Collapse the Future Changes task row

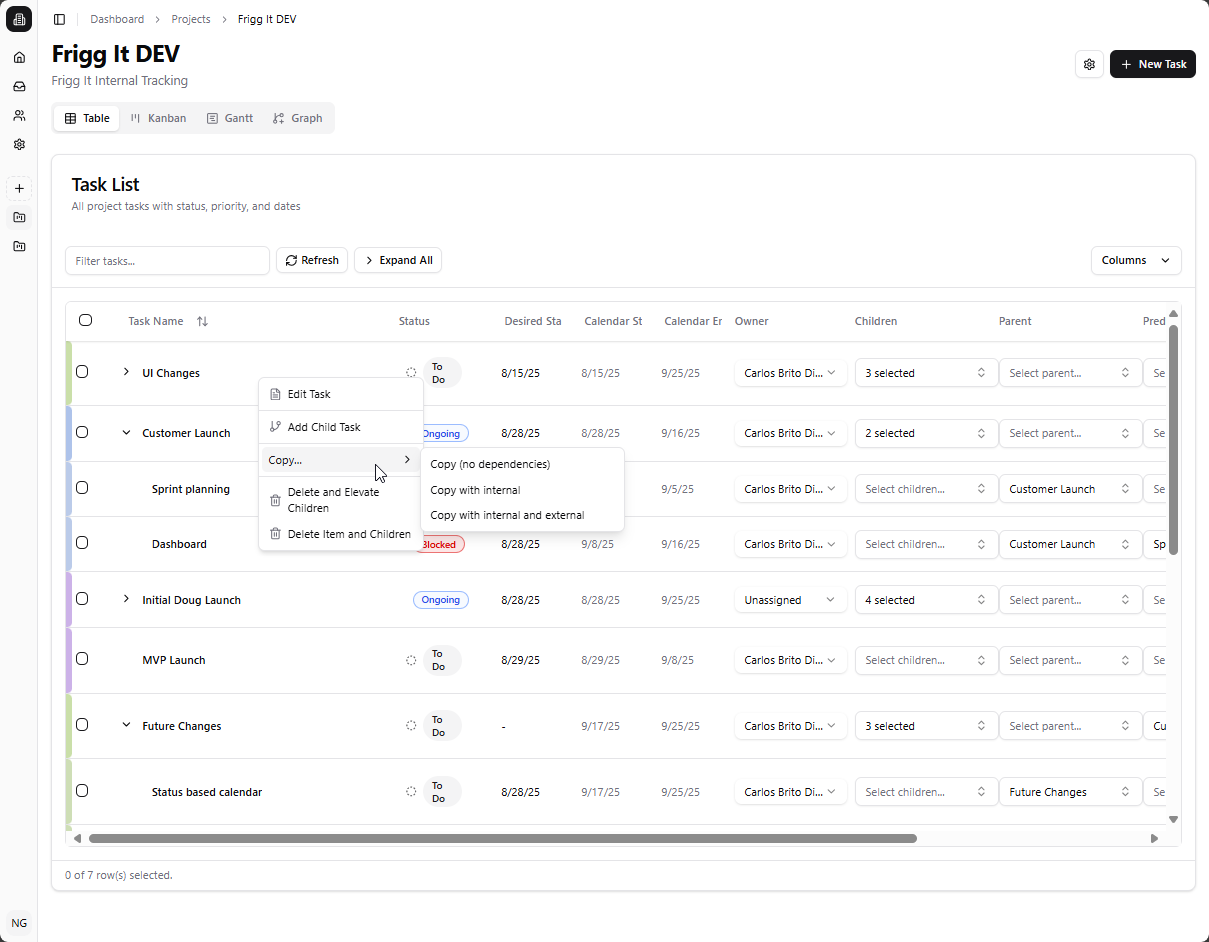pyautogui.click(x=126, y=725)
